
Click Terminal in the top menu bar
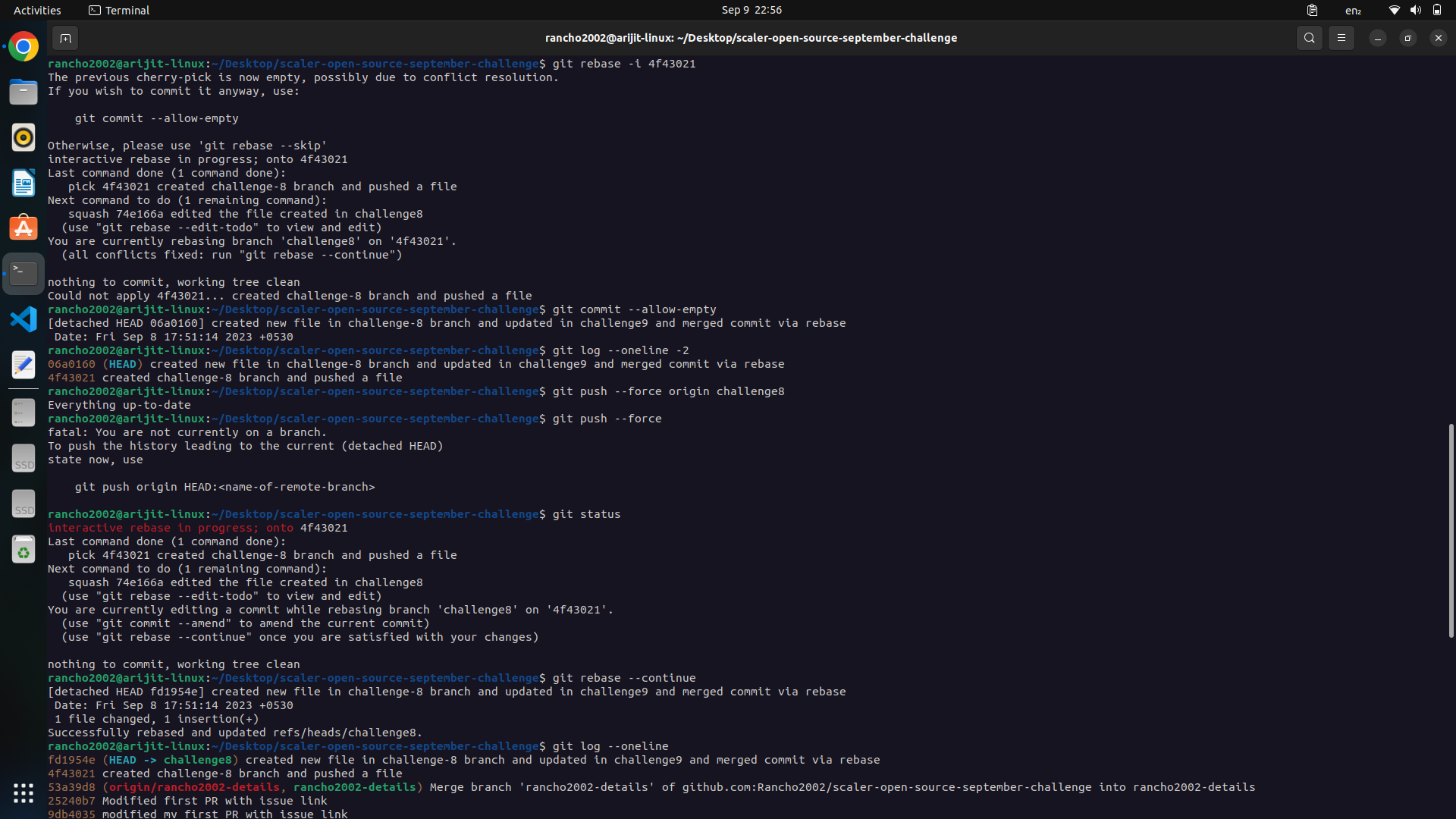tap(118, 11)
